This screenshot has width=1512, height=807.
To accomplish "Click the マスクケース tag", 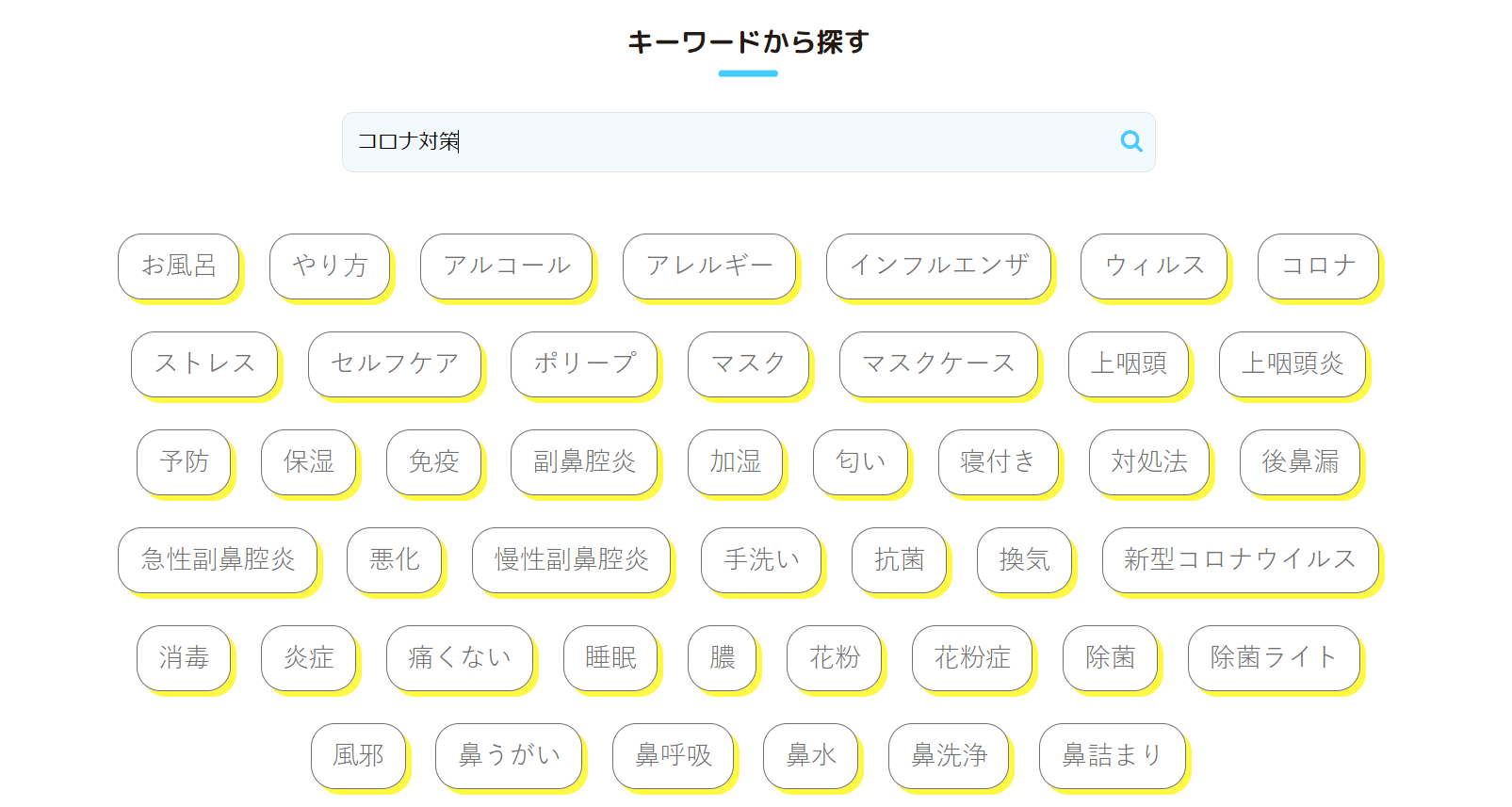I will (x=938, y=364).
